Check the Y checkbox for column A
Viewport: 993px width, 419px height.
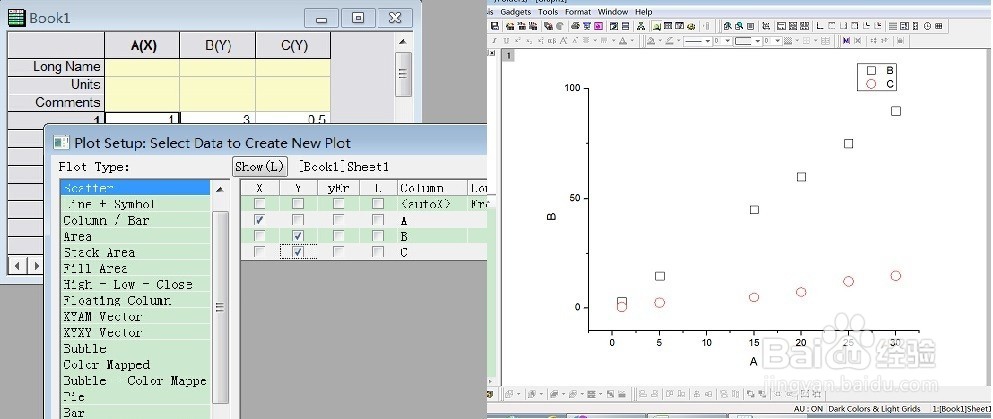(298, 220)
